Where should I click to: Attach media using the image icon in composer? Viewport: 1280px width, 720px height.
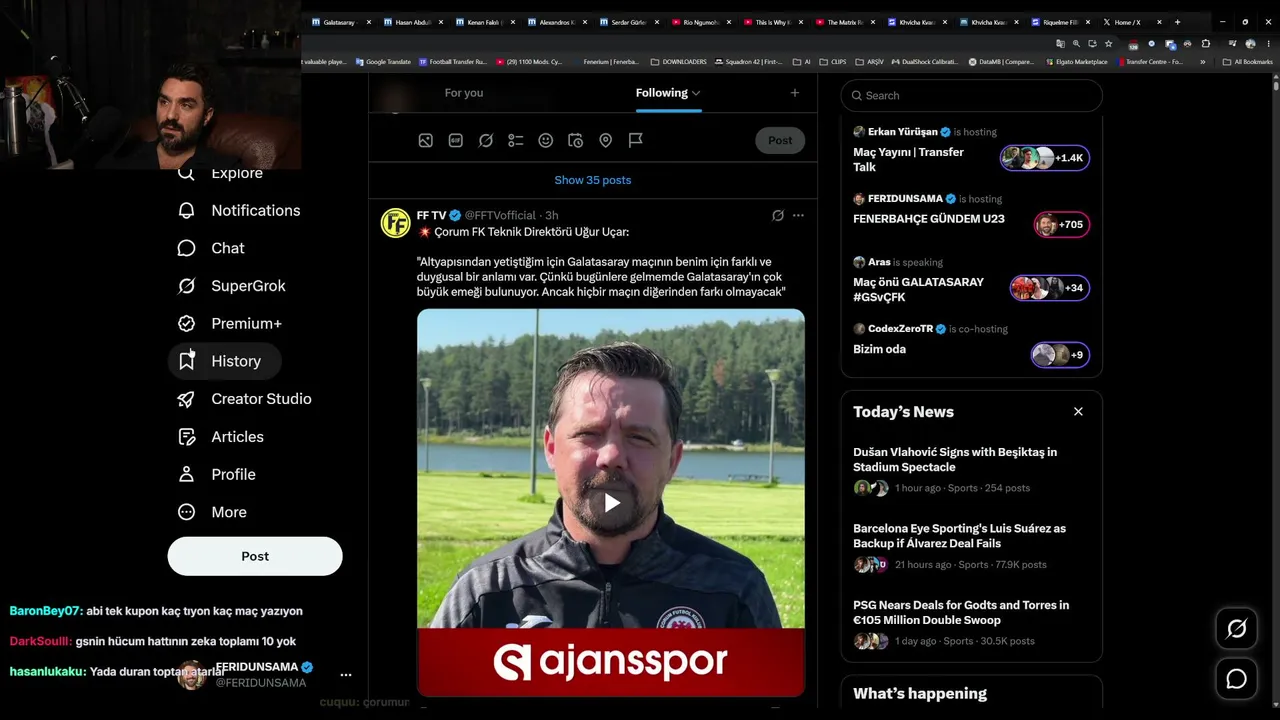(426, 141)
